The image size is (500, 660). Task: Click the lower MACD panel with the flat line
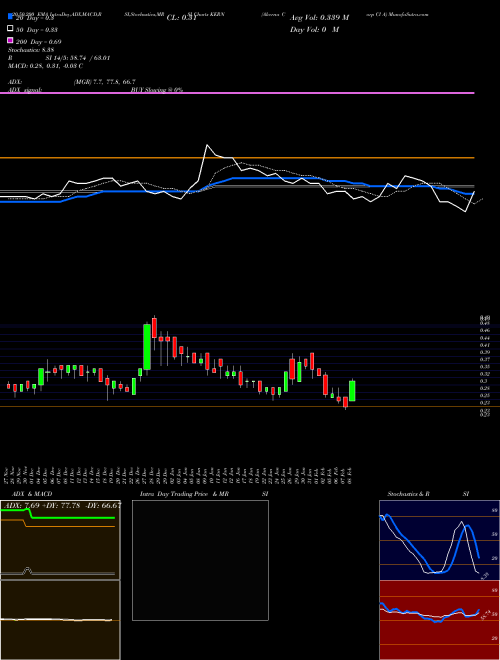pos(60,620)
